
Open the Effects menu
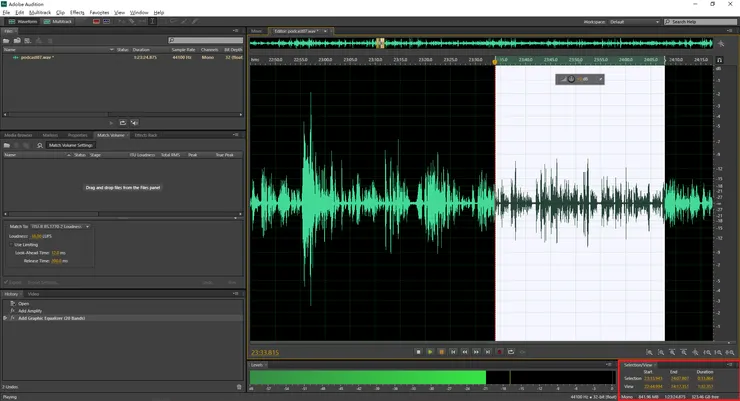coord(77,12)
